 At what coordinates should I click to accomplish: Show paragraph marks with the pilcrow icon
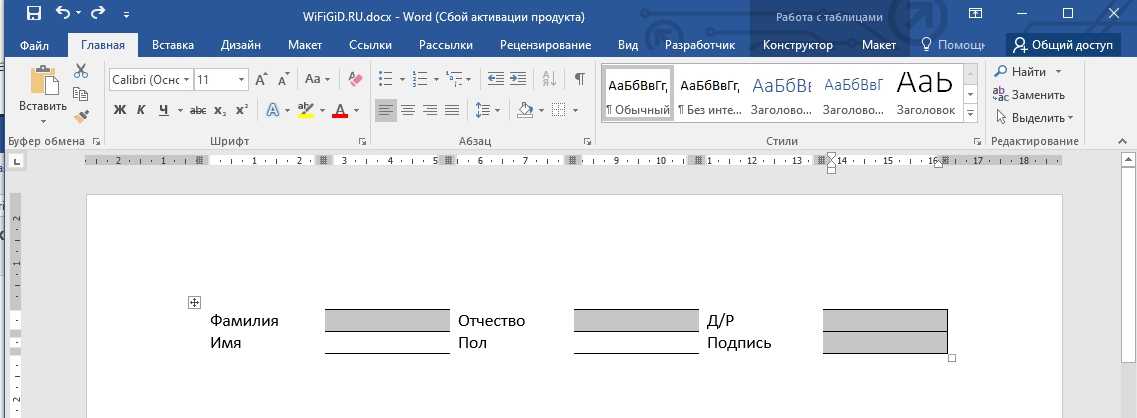click(x=579, y=79)
